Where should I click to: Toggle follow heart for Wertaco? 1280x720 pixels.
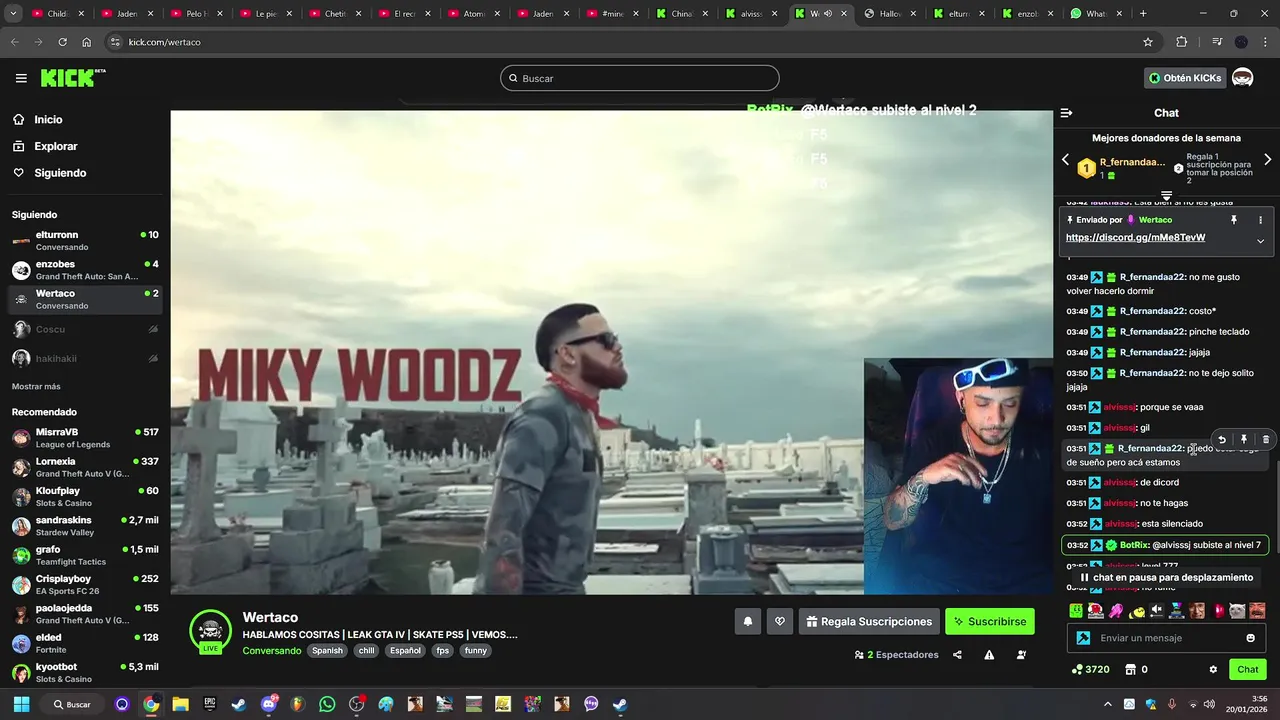pyautogui.click(x=780, y=621)
